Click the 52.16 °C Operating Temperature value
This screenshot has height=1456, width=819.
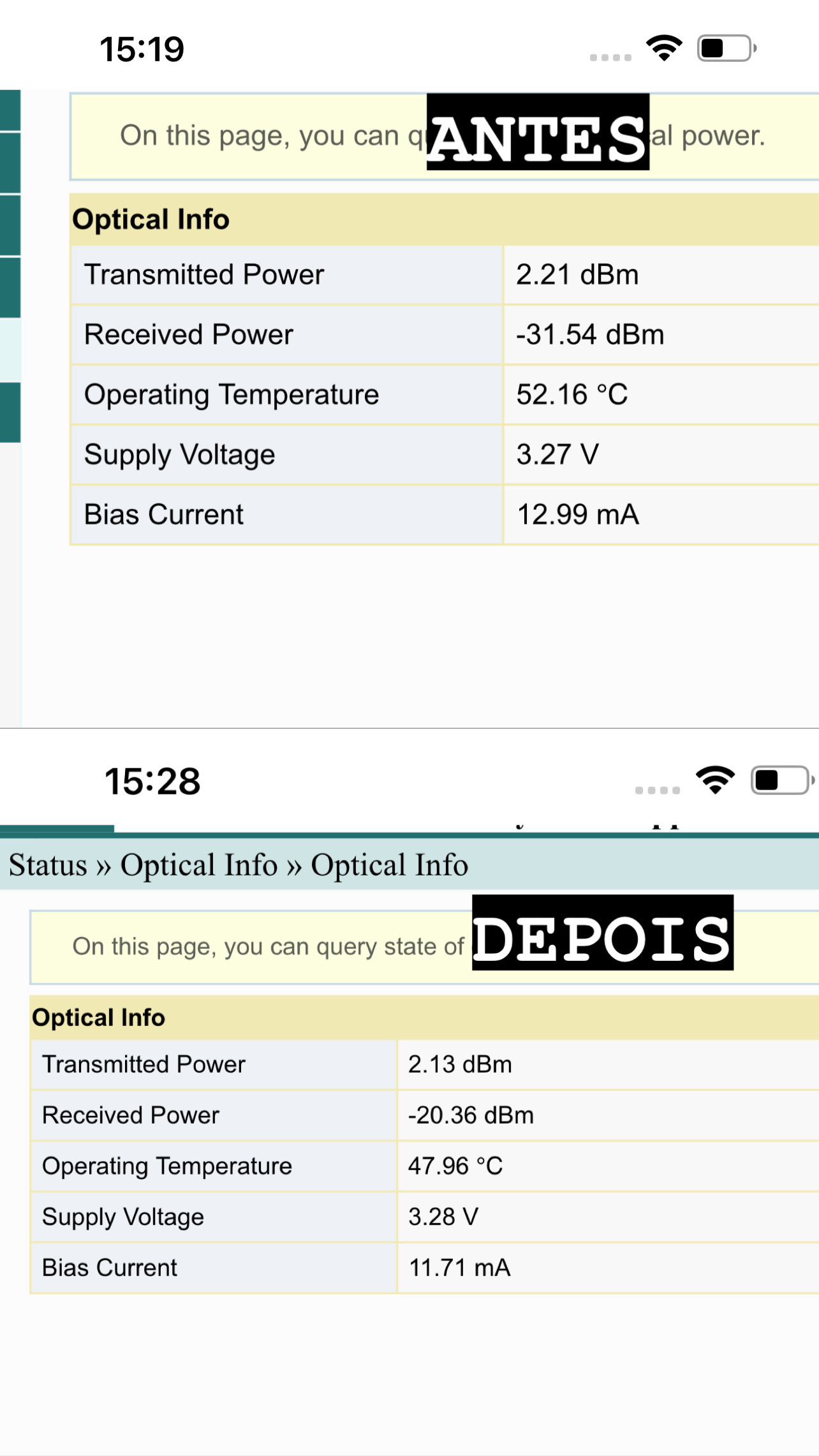[572, 394]
